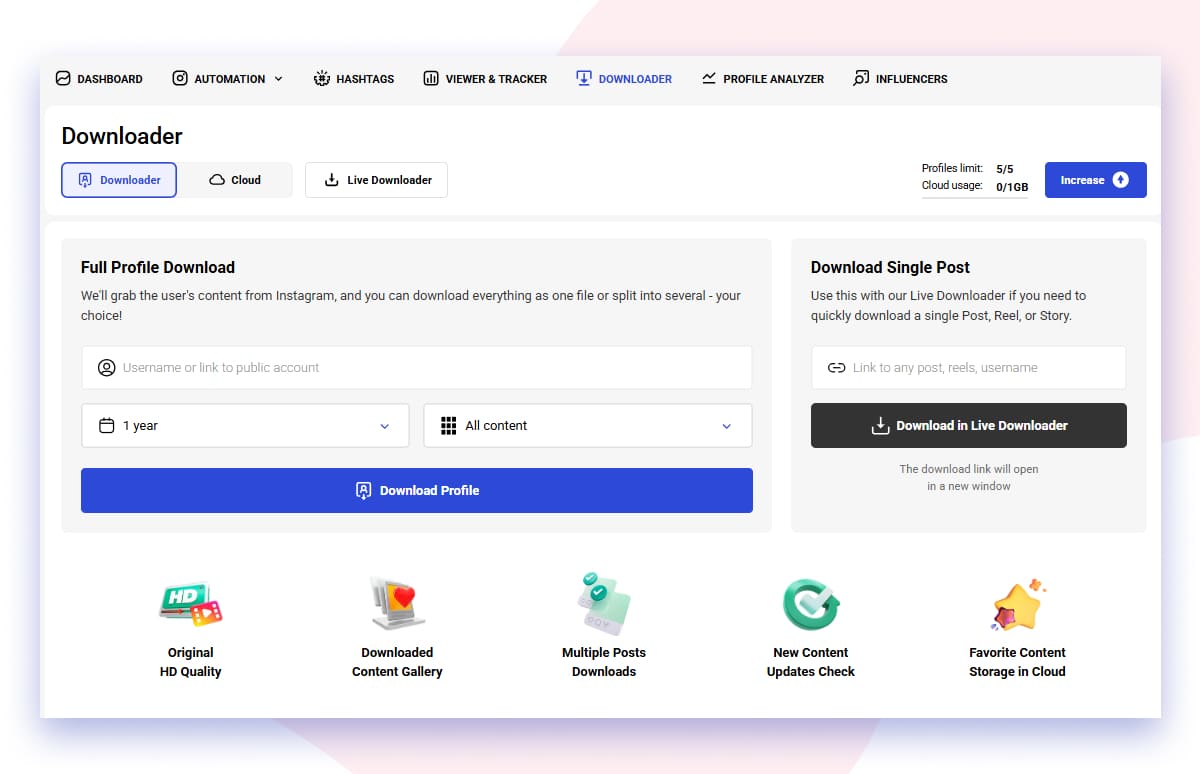The image size is (1200, 774).
Task: Open Profile Analyzer using its chart icon
Action: pyautogui.click(x=709, y=78)
